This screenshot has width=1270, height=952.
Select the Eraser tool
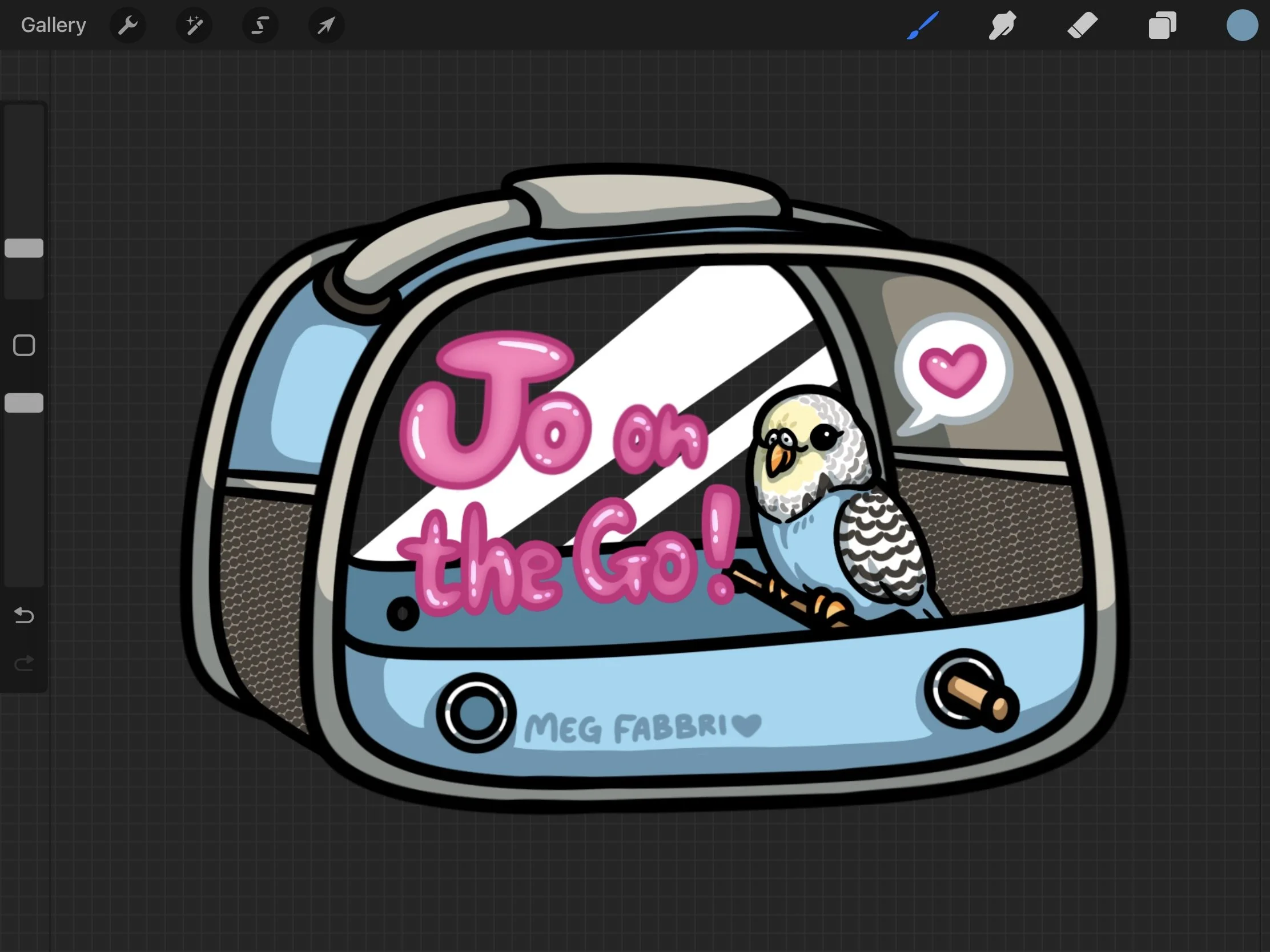coord(1082,25)
